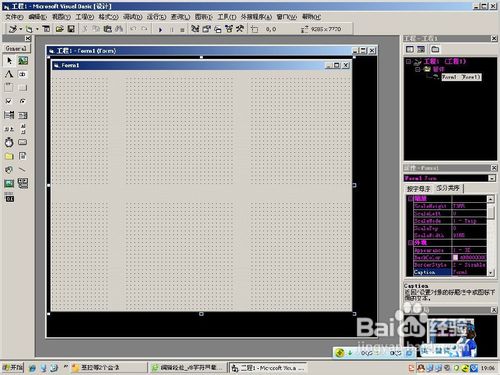Click the Appearance property row

click(450, 250)
